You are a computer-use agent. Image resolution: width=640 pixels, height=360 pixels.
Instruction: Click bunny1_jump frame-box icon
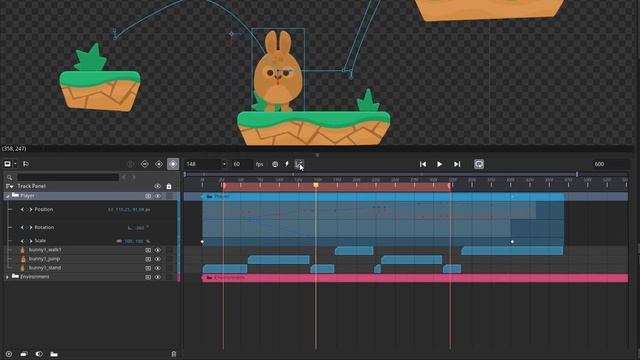click(x=148, y=259)
